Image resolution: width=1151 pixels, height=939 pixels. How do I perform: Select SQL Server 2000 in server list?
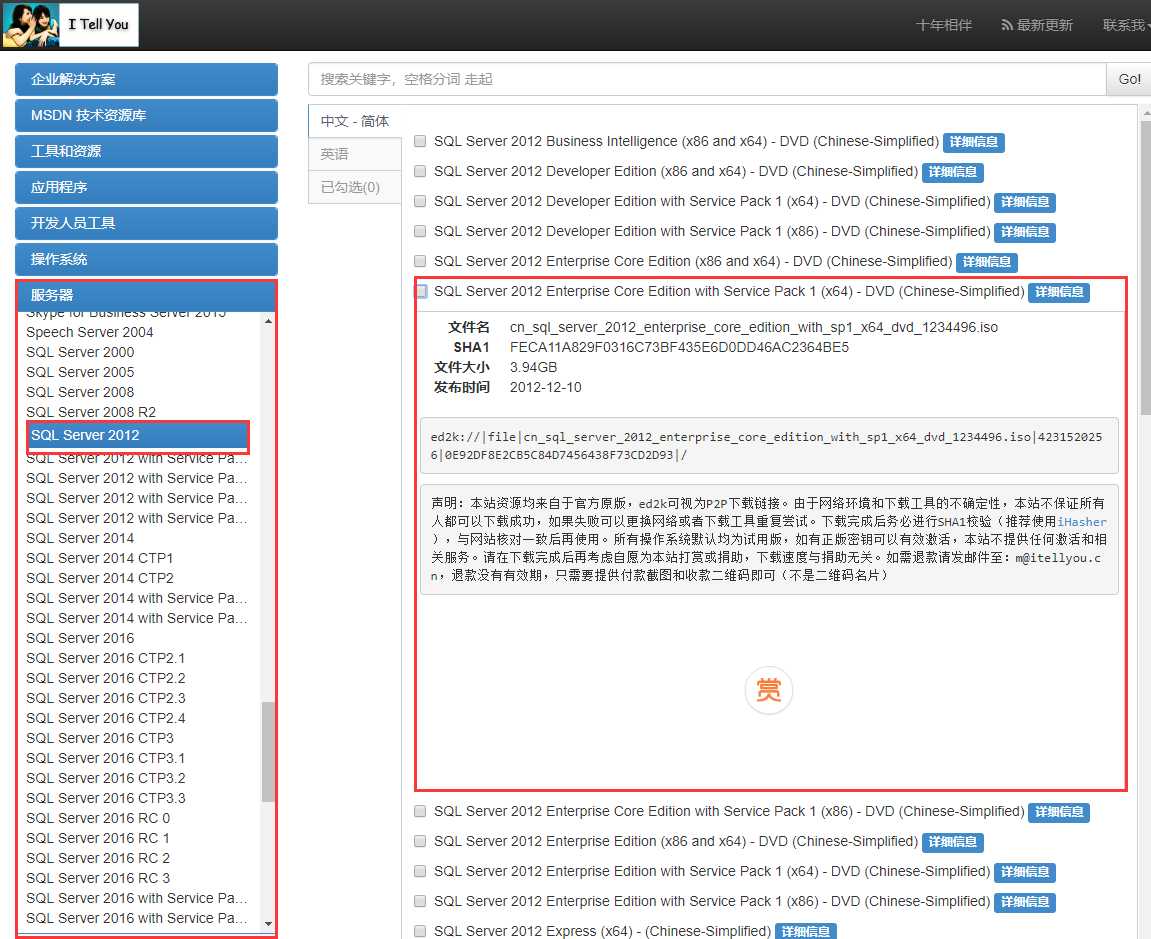(80, 352)
